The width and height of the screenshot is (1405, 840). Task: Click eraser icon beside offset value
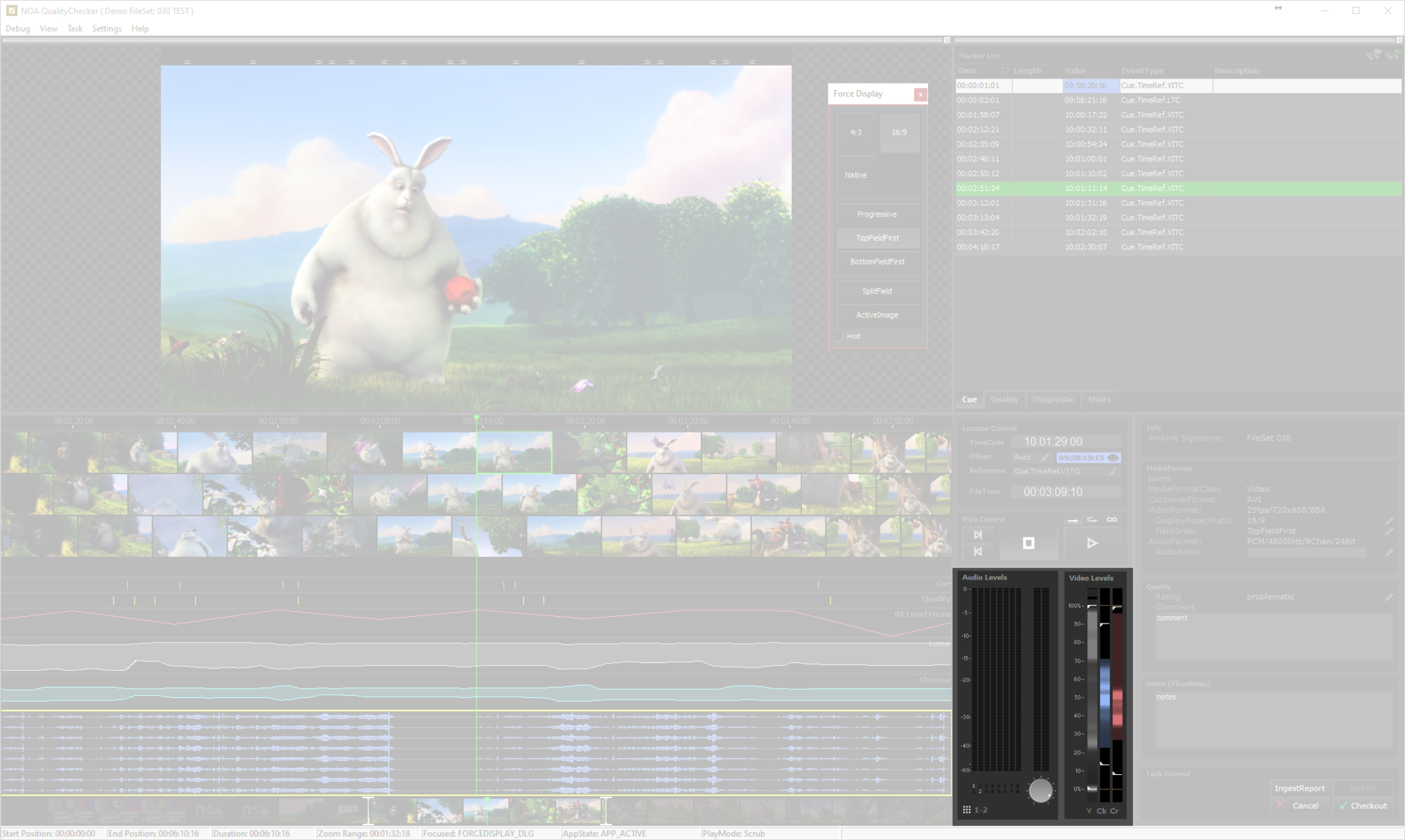(x=1113, y=457)
